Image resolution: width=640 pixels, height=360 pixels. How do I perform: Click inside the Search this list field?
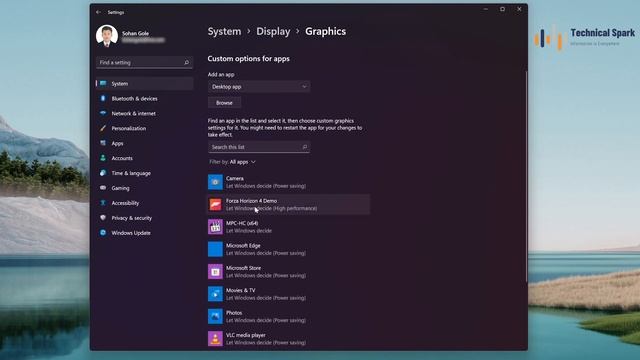click(259, 147)
